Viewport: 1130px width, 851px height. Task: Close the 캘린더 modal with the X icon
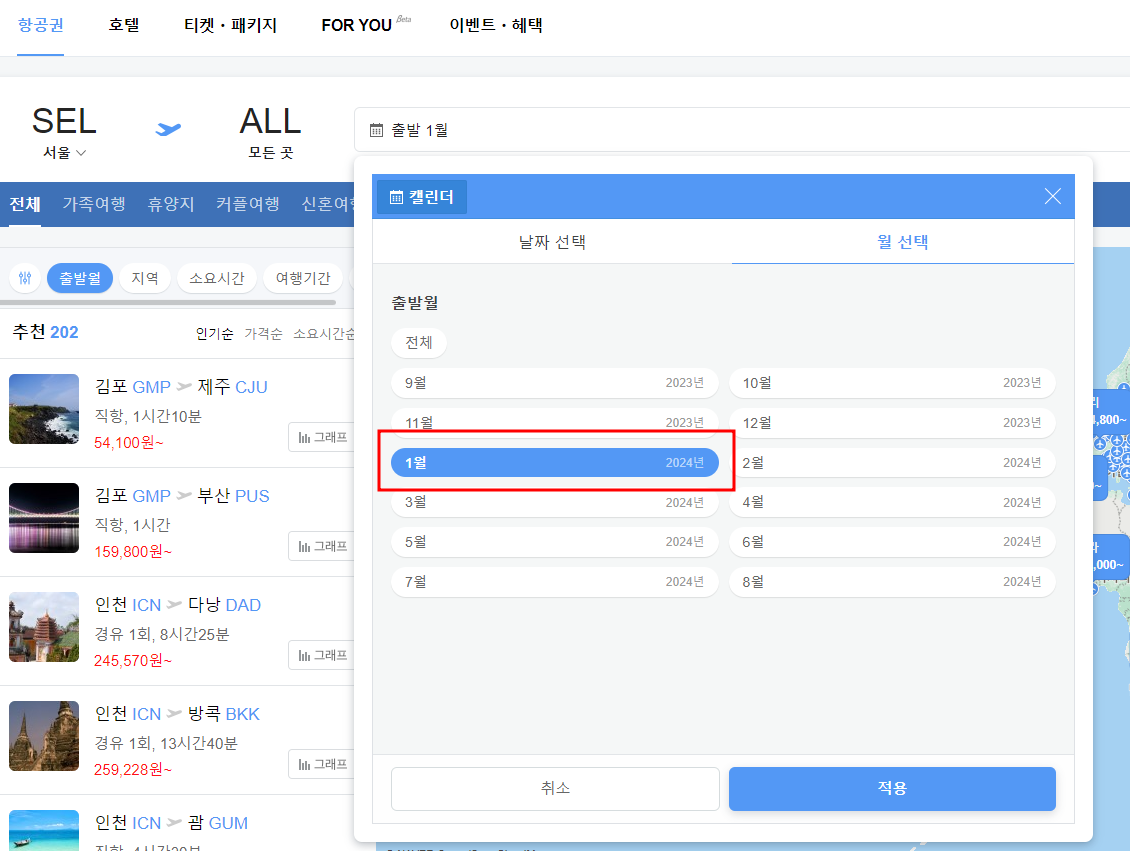coord(1052,196)
